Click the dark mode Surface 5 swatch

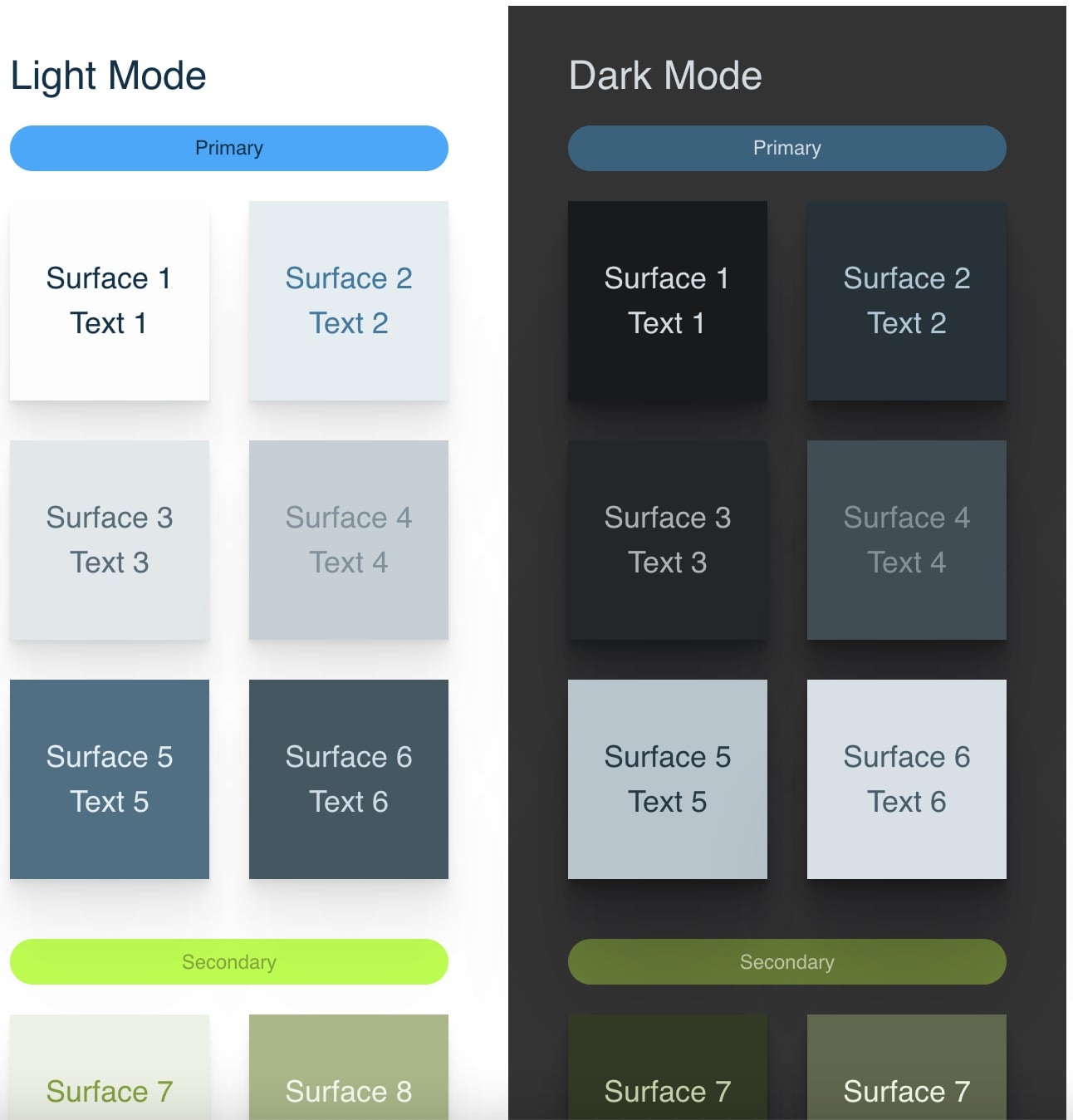tap(668, 779)
